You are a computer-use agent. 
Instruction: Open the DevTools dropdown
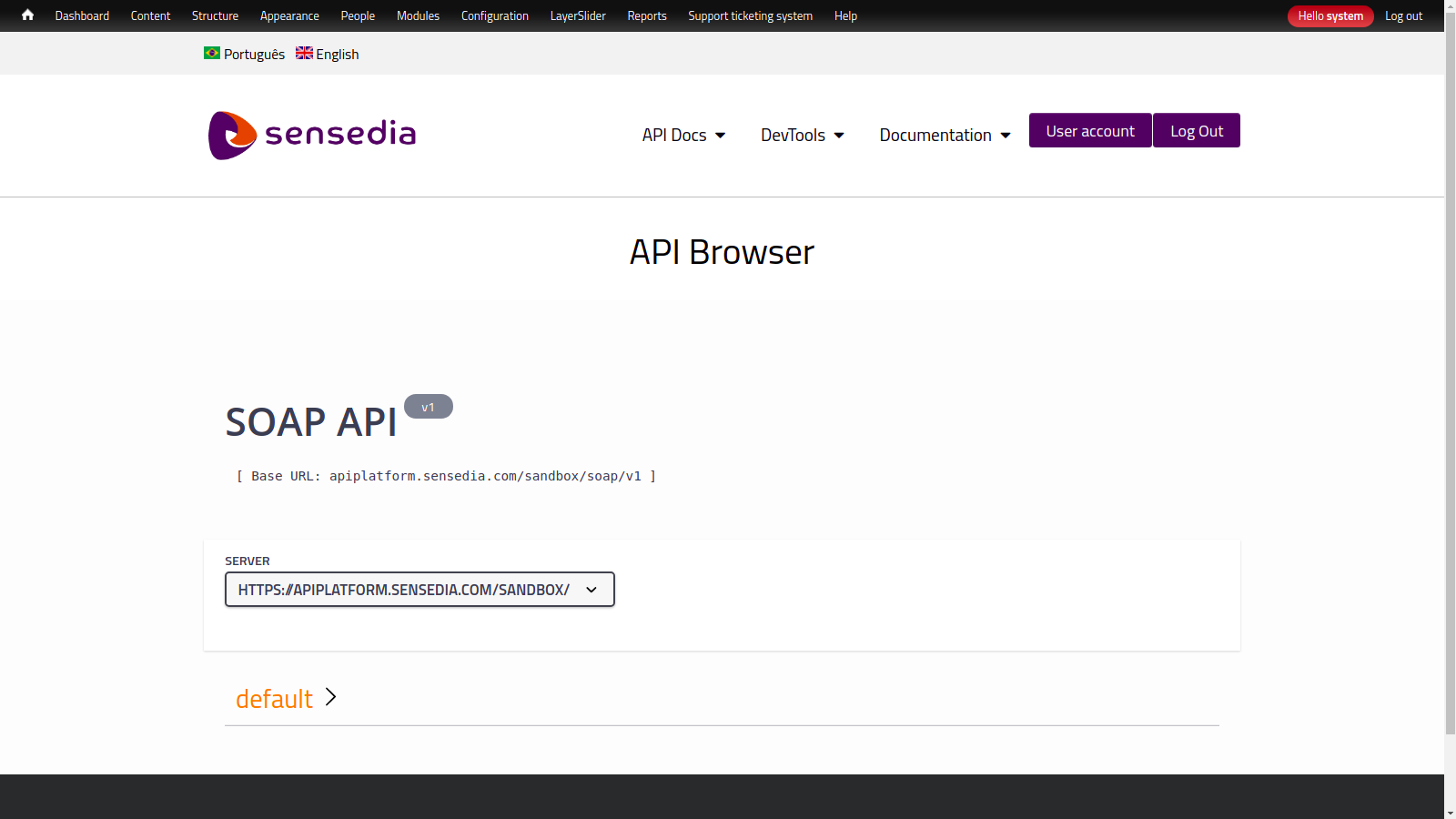click(802, 135)
